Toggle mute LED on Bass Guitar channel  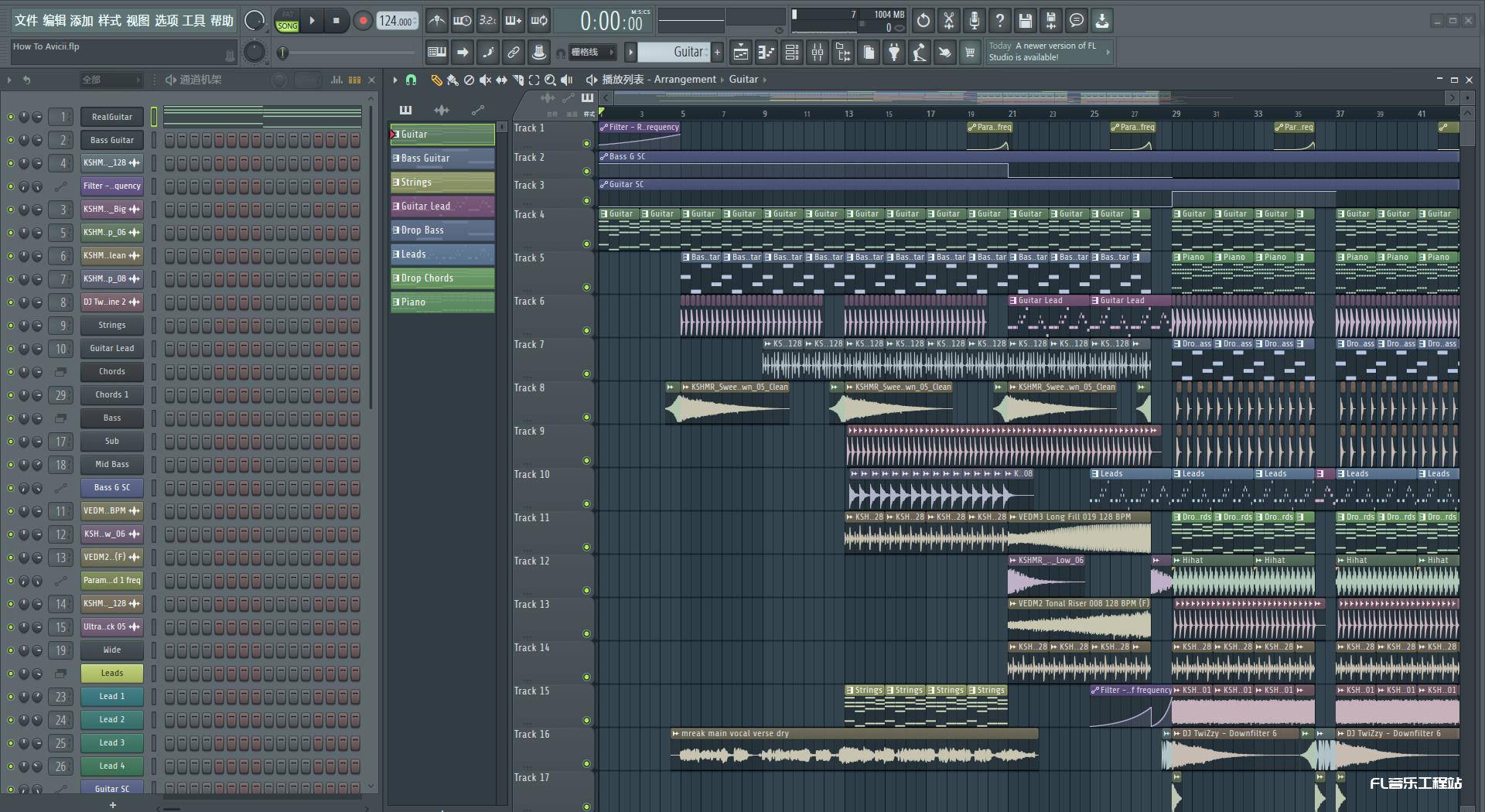click(10, 140)
